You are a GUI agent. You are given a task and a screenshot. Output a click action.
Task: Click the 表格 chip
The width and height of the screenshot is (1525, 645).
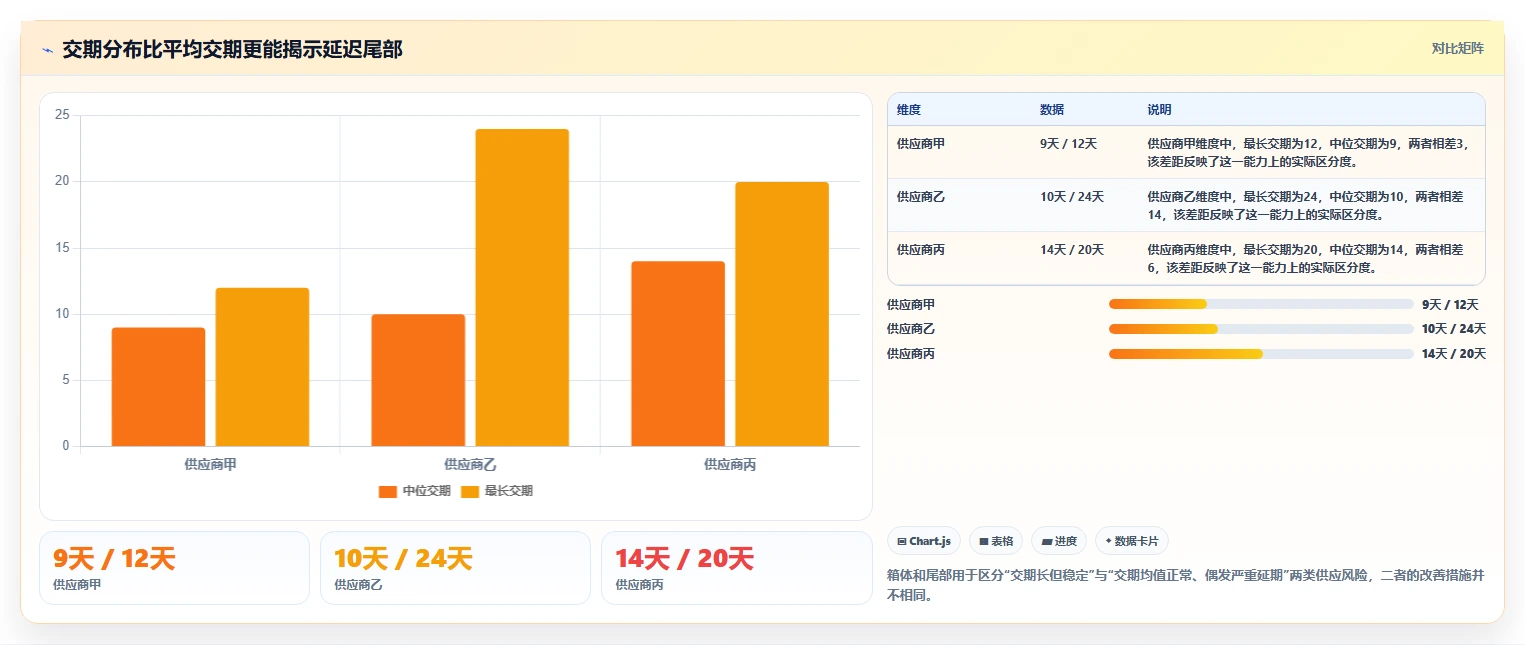click(996, 541)
